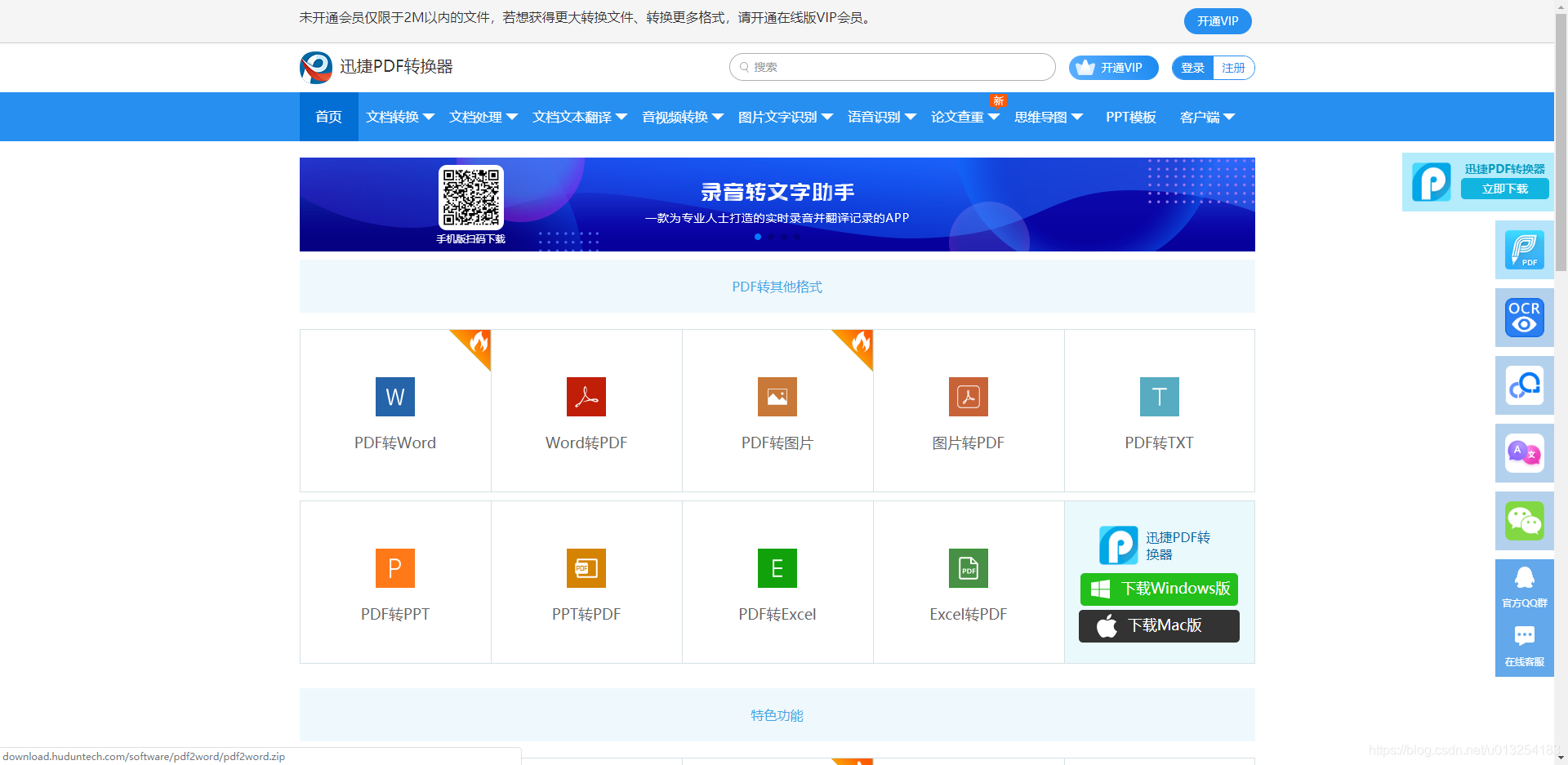The width and height of the screenshot is (1568, 765).
Task: Click the 特色功能 section header
Action: pos(777,715)
